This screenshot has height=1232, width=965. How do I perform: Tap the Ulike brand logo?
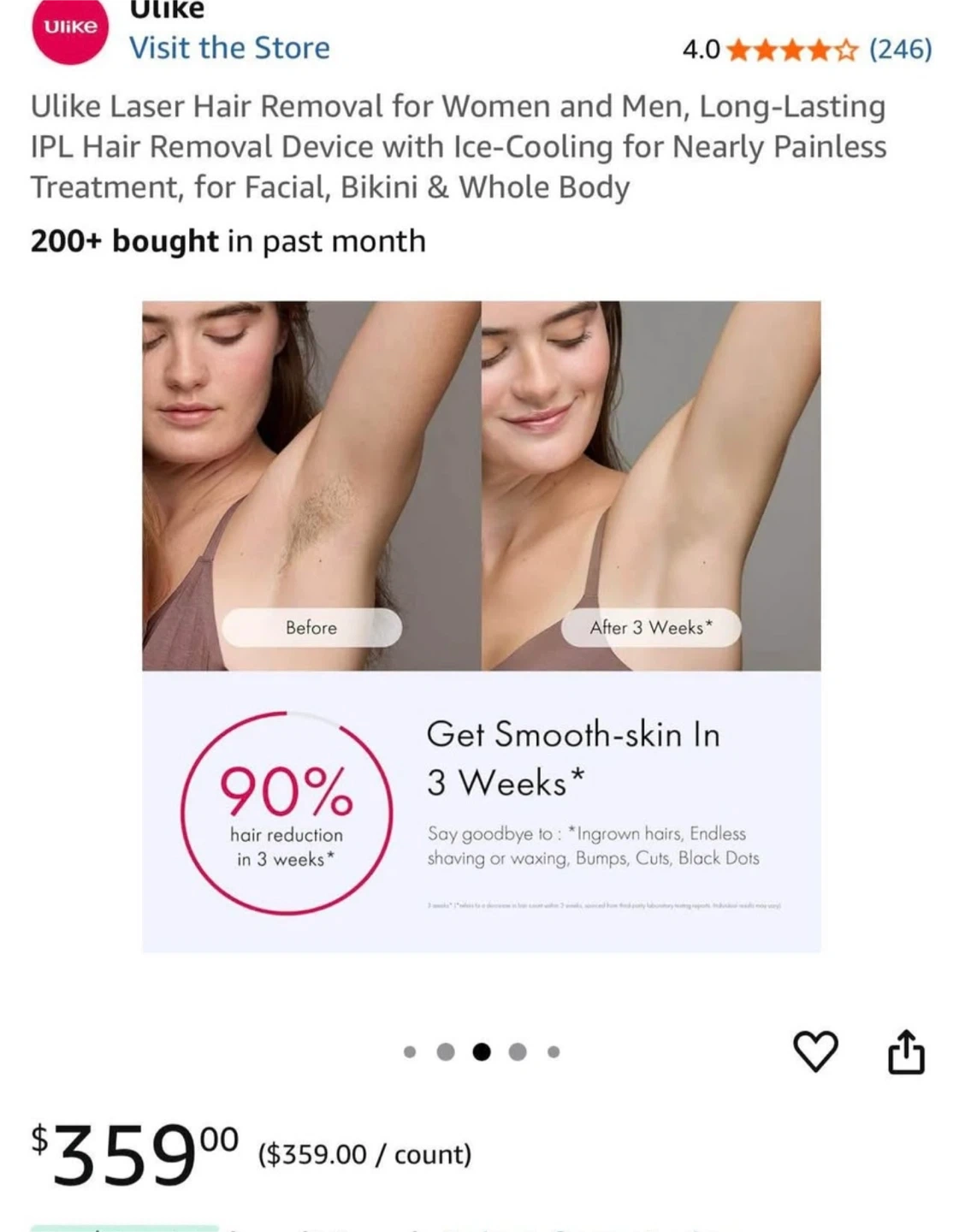pyautogui.click(x=70, y=29)
